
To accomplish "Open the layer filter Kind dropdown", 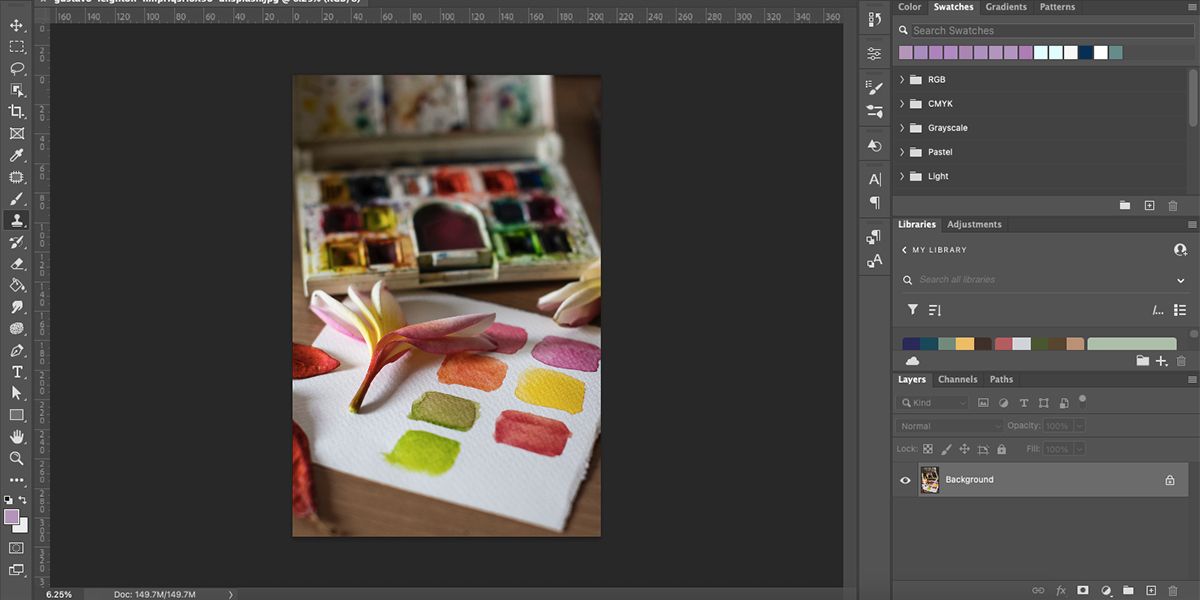I will coord(934,403).
